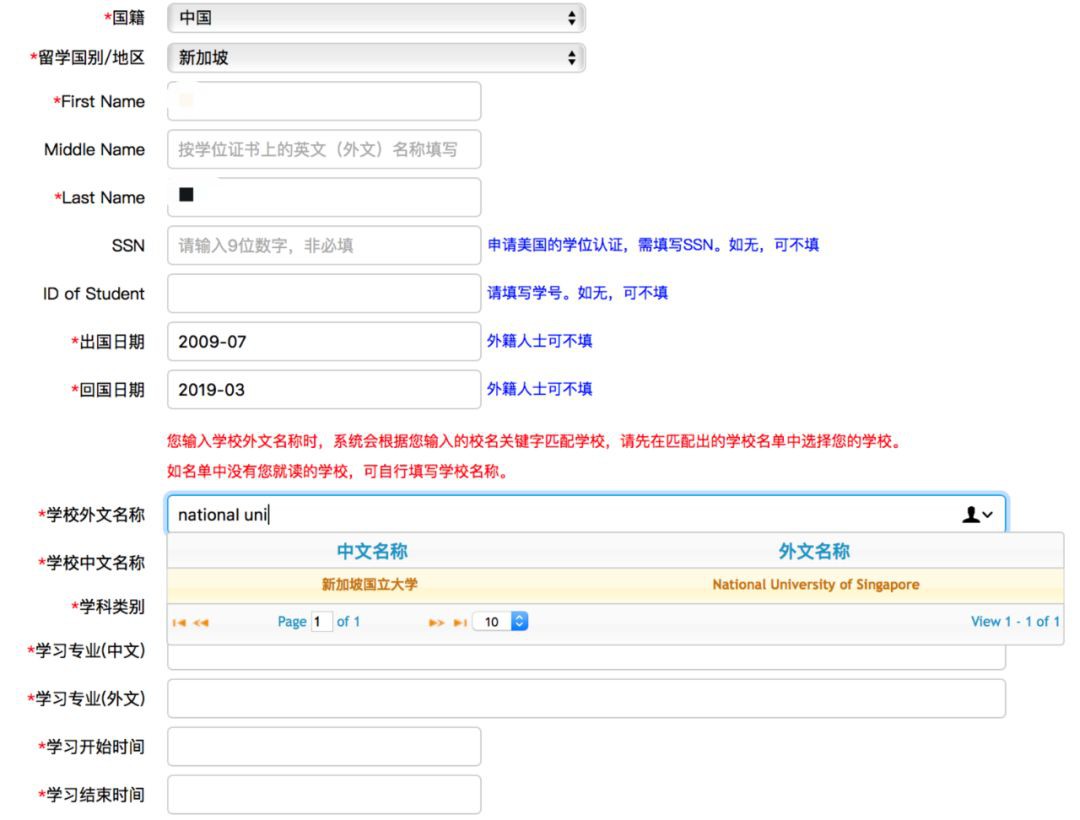Viewport: 1080px width, 820px height.
Task: Go to first page in school list pager
Action: click(x=178, y=622)
